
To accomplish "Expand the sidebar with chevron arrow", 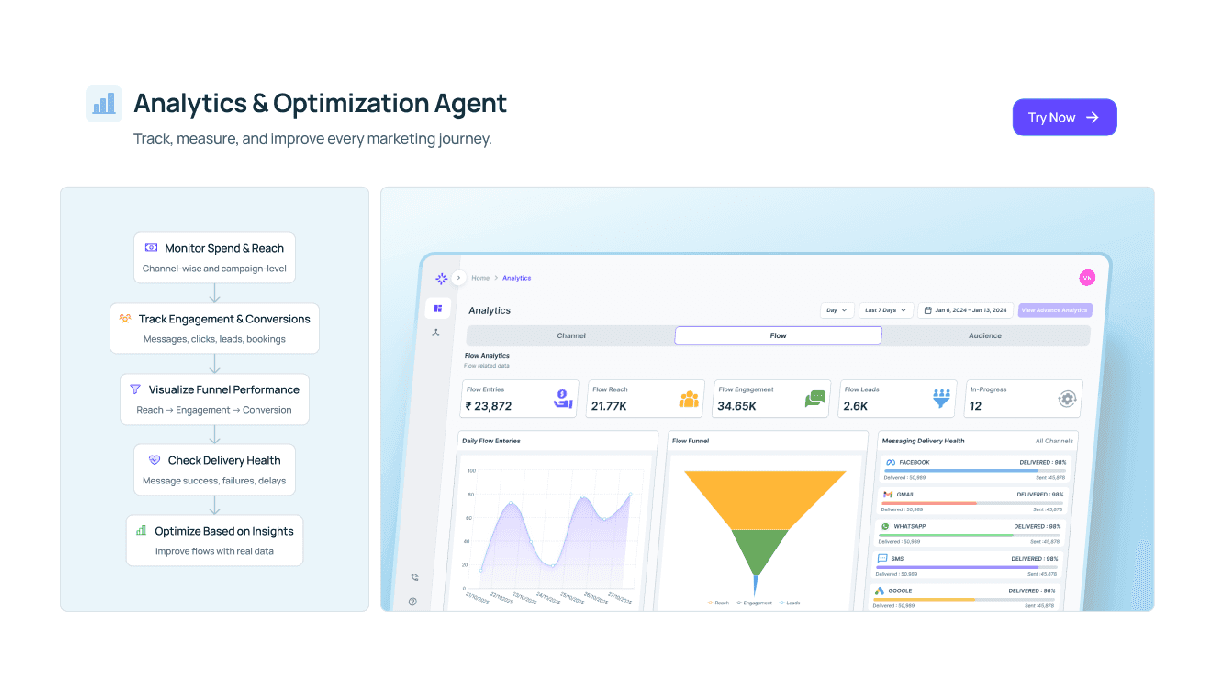I will point(459,278).
